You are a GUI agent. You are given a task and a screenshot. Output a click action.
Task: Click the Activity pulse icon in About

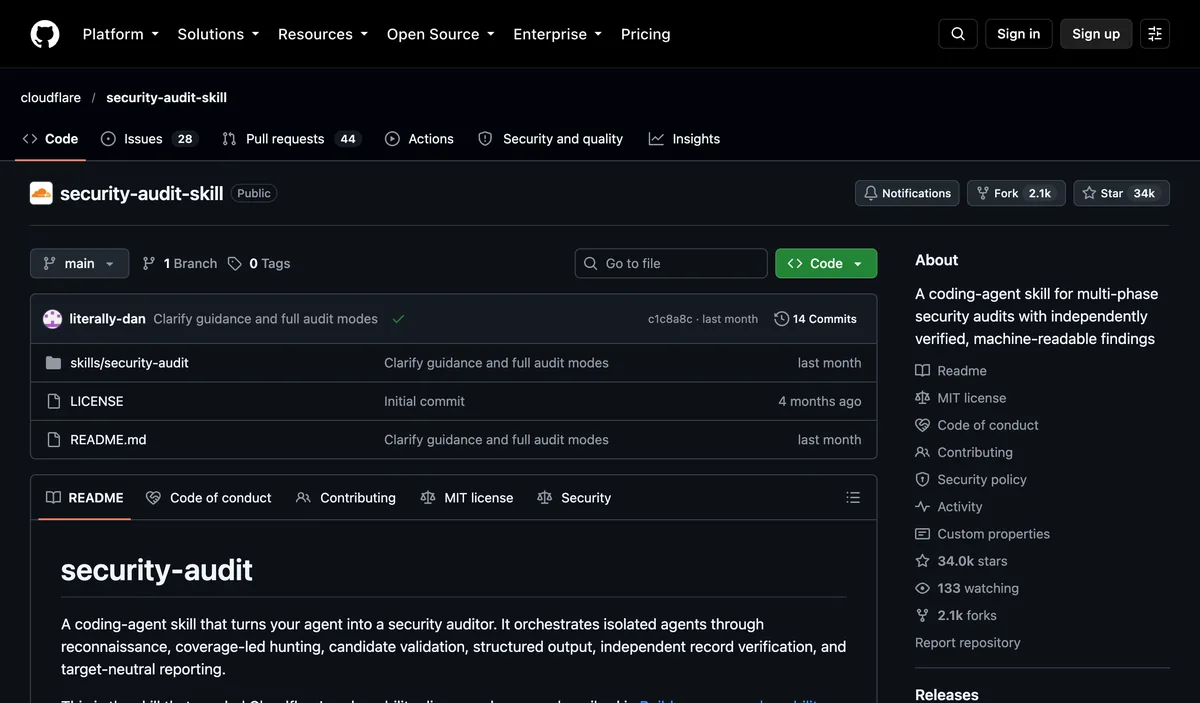click(922, 507)
